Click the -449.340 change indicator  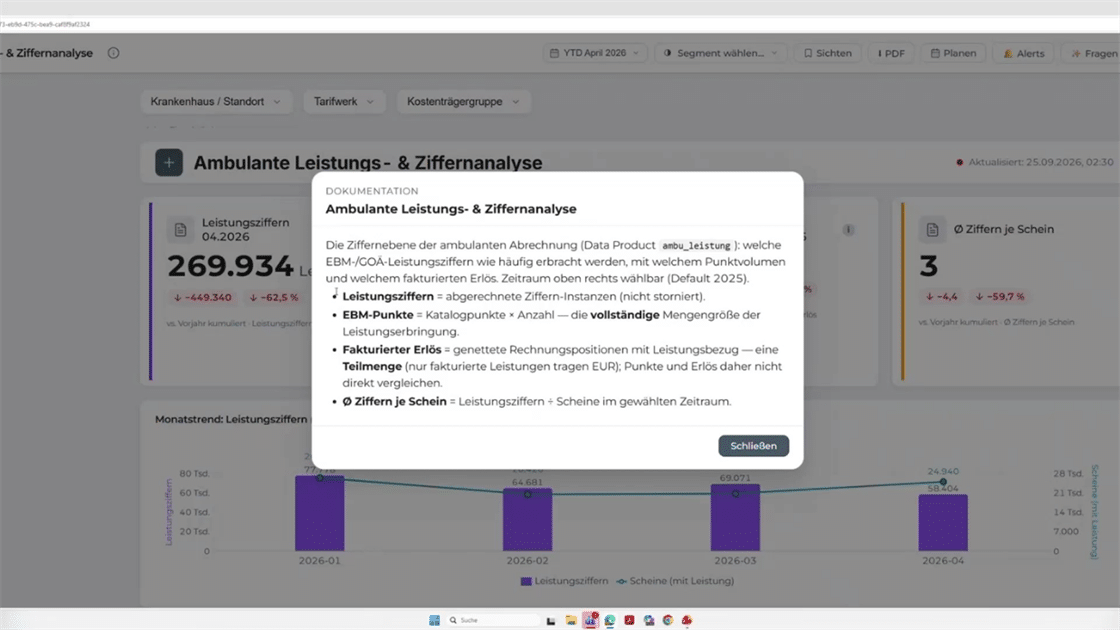tap(203, 297)
